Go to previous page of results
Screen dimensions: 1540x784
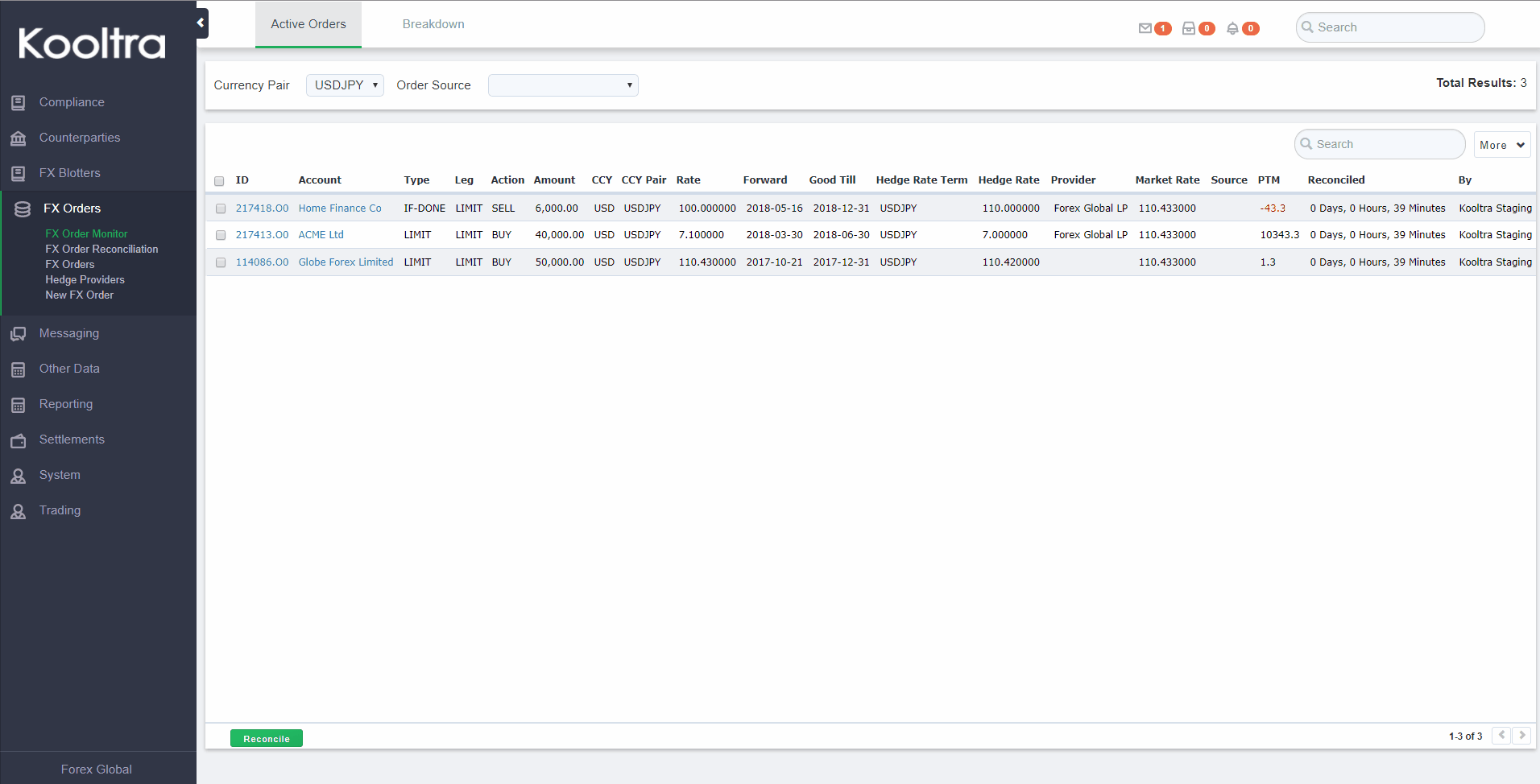[x=1501, y=736]
